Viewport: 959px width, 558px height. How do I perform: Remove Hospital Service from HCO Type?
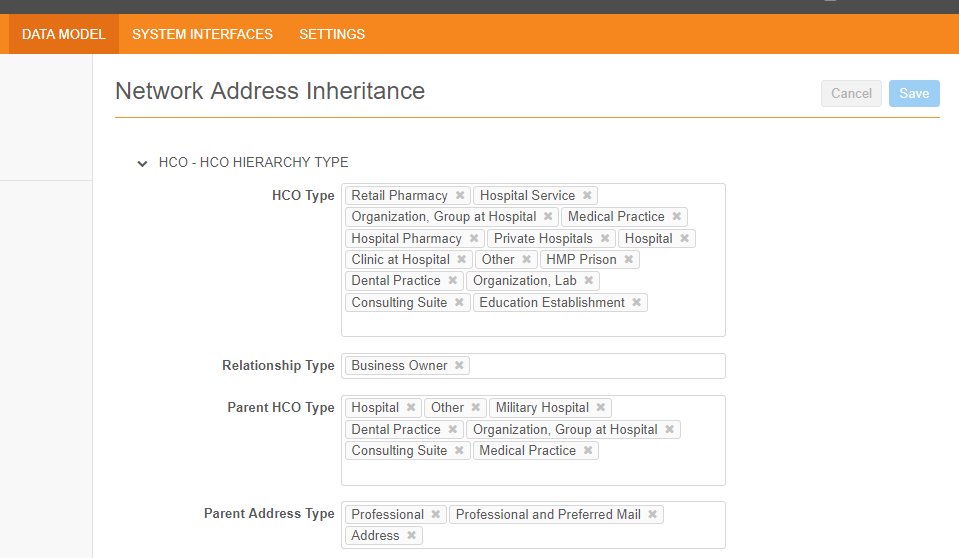(587, 196)
